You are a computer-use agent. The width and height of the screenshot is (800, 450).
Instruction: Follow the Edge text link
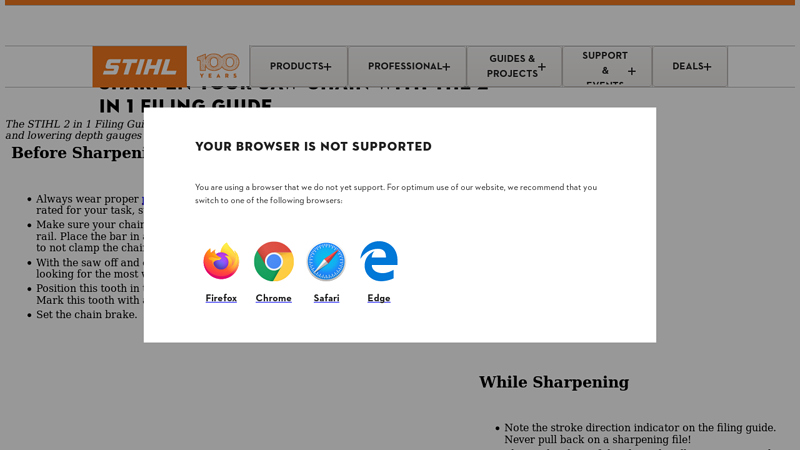(x=379, y=298)
